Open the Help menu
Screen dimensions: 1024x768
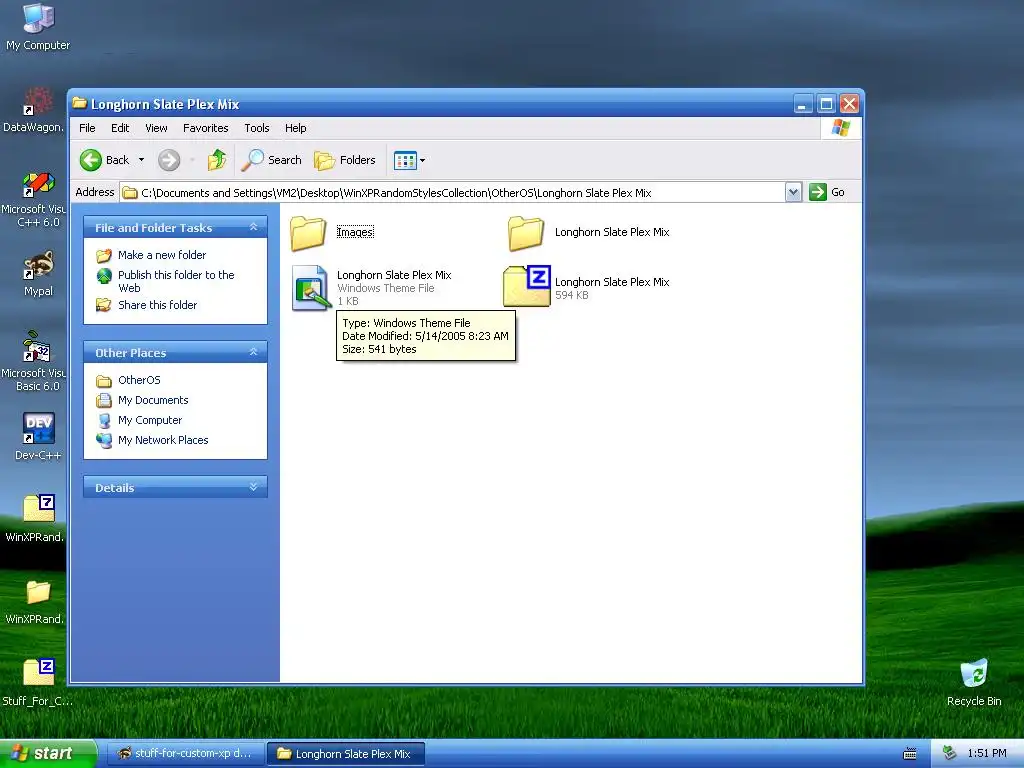(x=295, y=128)
